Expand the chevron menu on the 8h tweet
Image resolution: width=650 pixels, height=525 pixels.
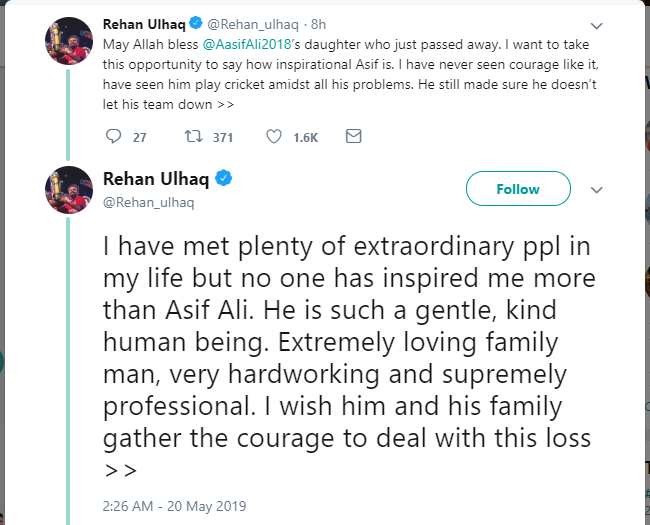click(x=597, y=24)
